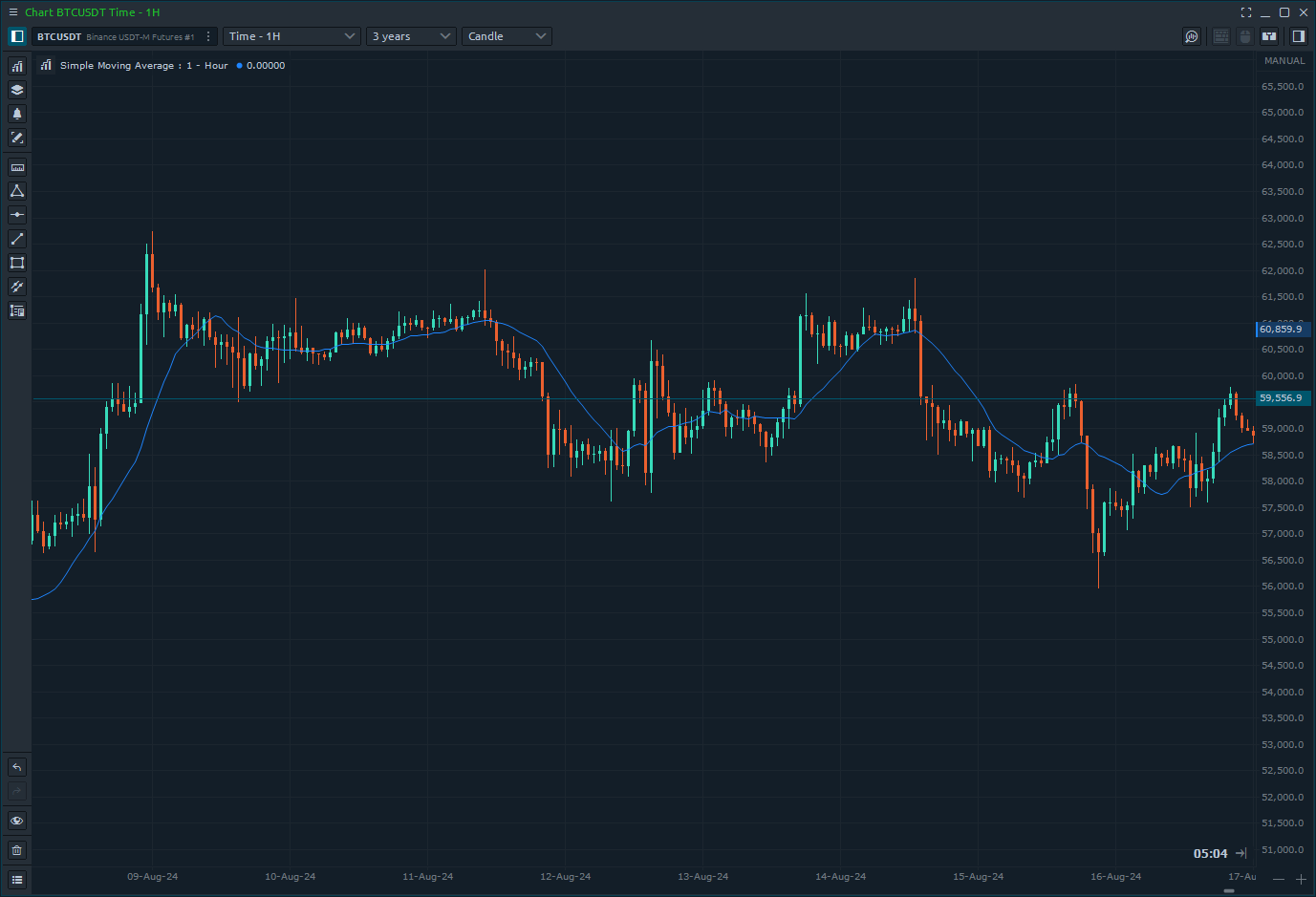Click the SMA blue color dot
This screenshot has width=1316, height=897.
tap(239, 66)
